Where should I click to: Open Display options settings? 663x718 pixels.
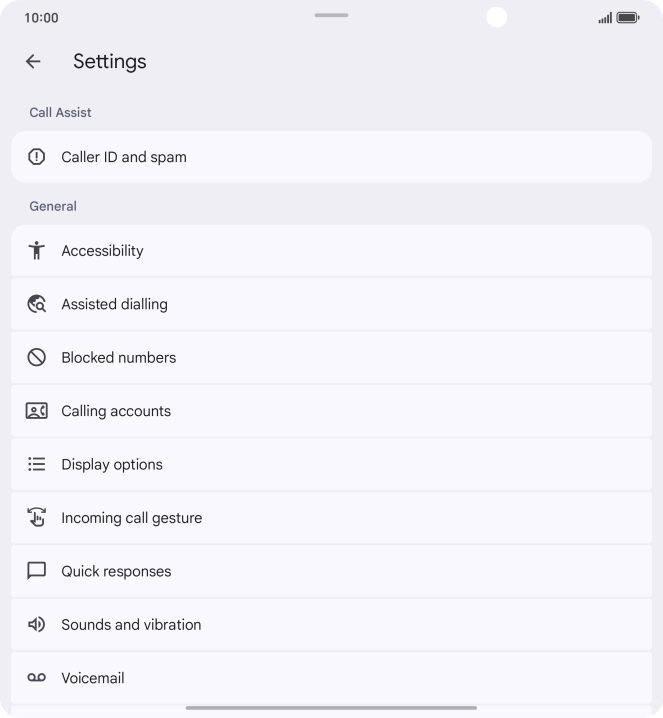click(x=330, y=464)
